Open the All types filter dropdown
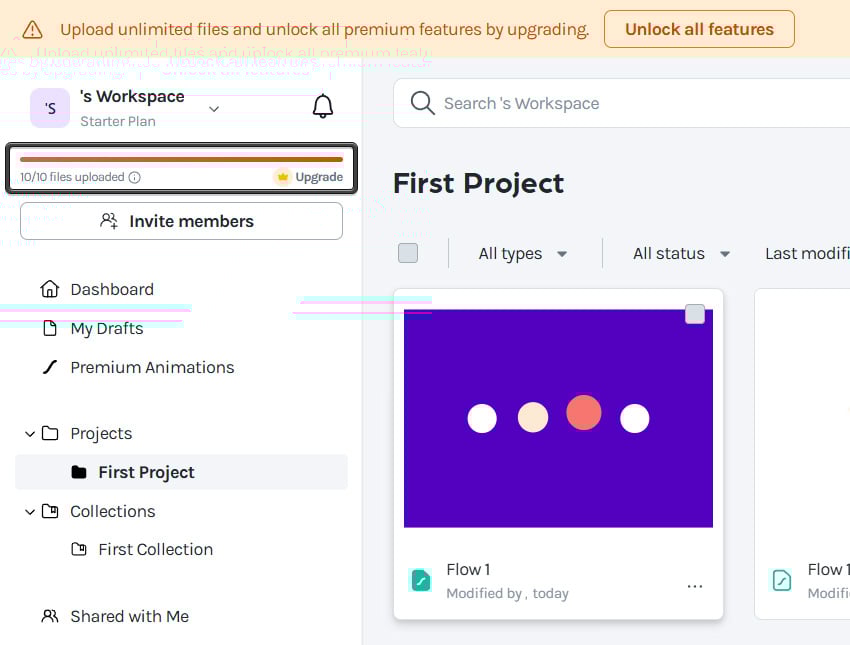Viewport: 850px width, 645px height. tap(523, 254)
